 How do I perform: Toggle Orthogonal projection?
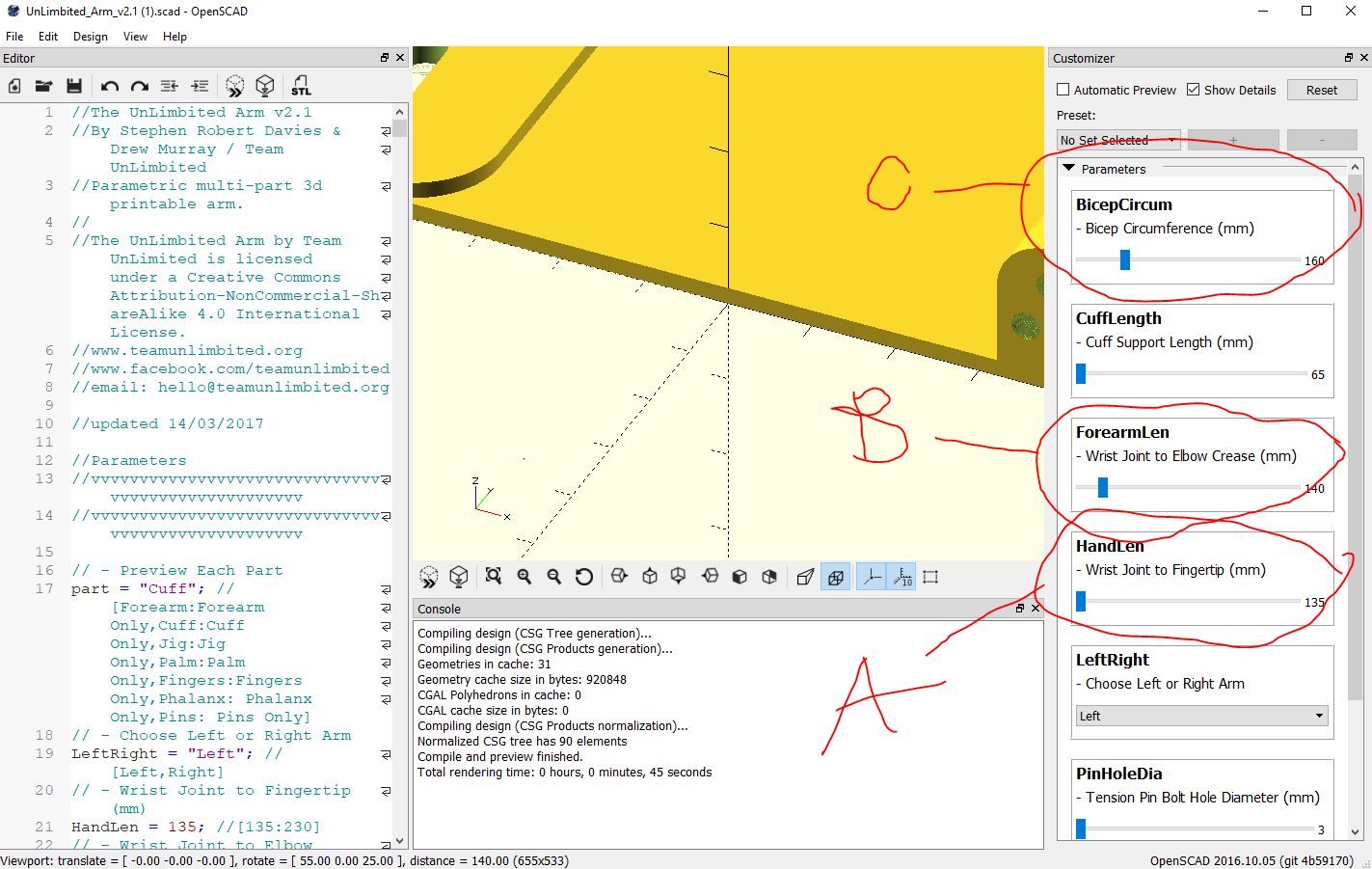836,577
